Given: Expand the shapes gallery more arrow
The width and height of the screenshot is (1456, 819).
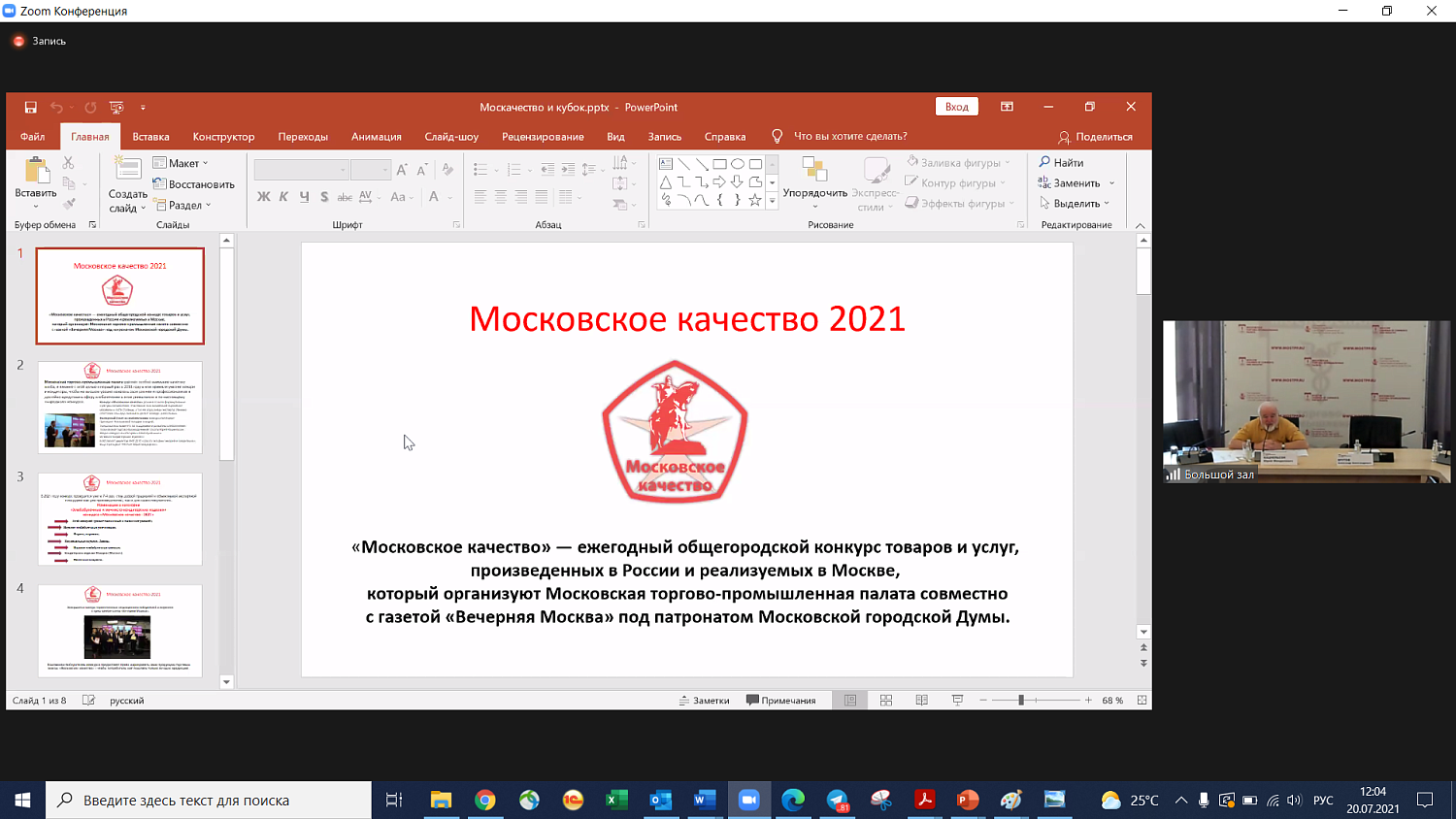Looking at the screenshot, I should tap(773, 201).
